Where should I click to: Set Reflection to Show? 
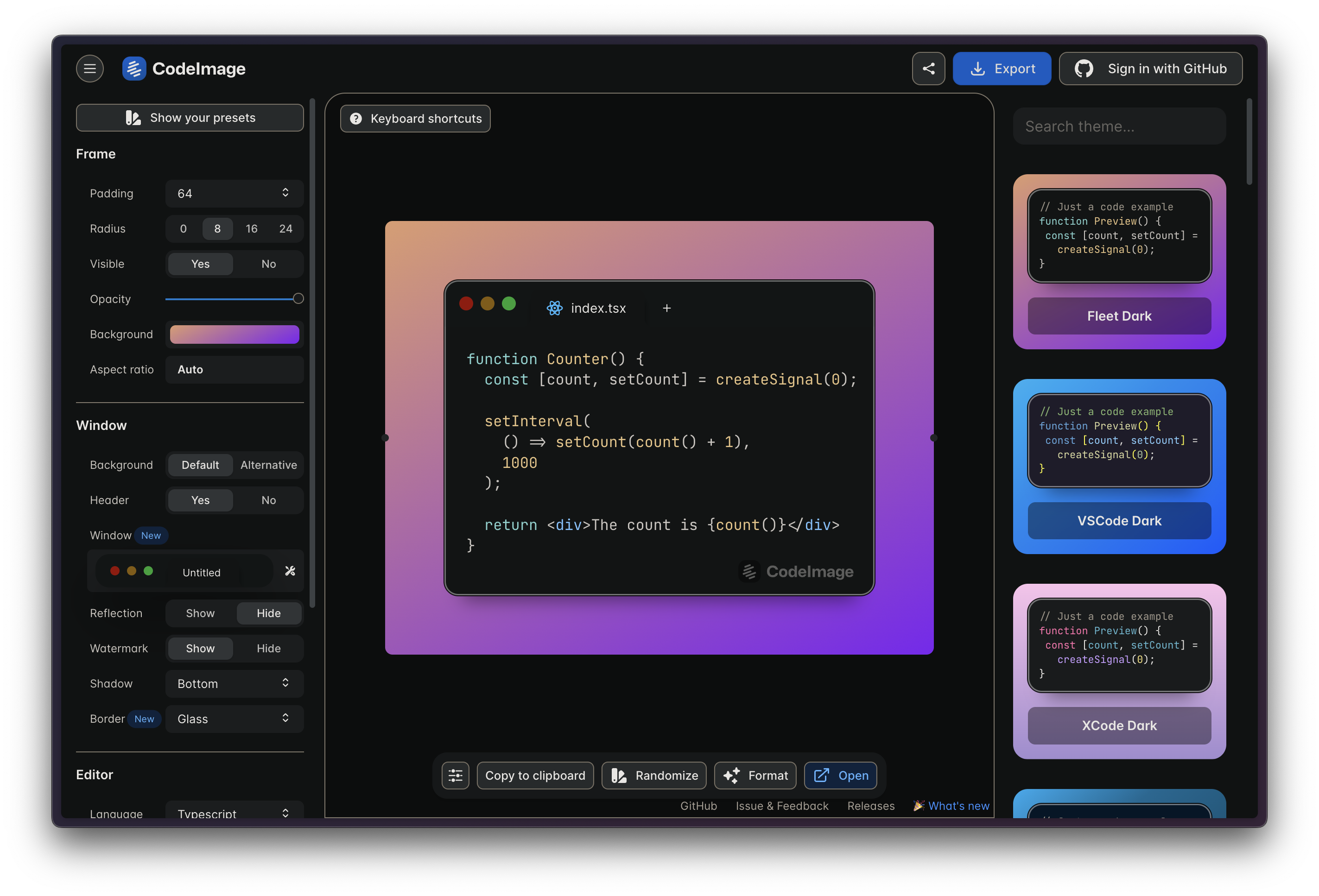click(200, 613)
